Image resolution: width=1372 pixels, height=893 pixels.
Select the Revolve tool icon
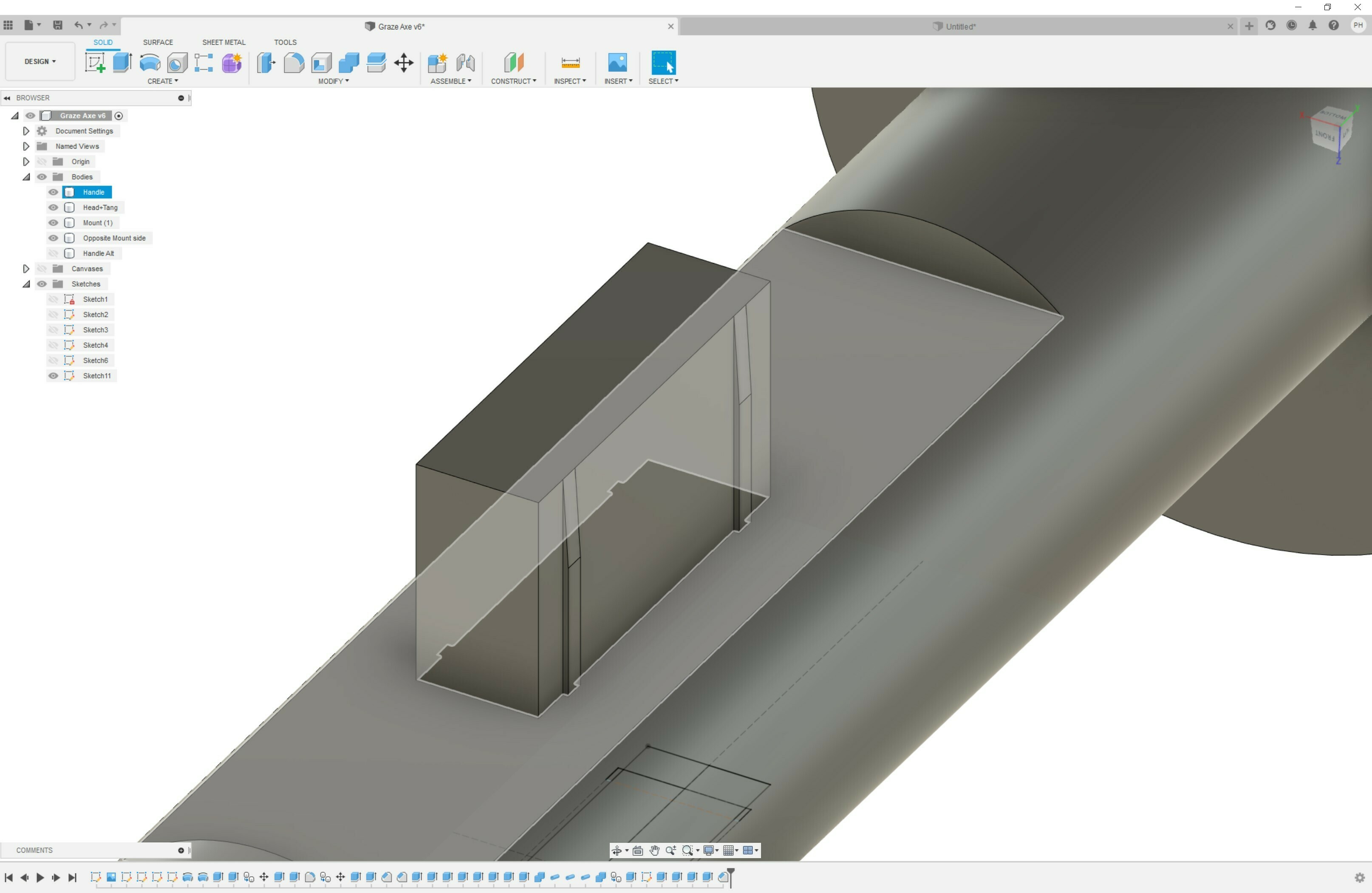150,62
